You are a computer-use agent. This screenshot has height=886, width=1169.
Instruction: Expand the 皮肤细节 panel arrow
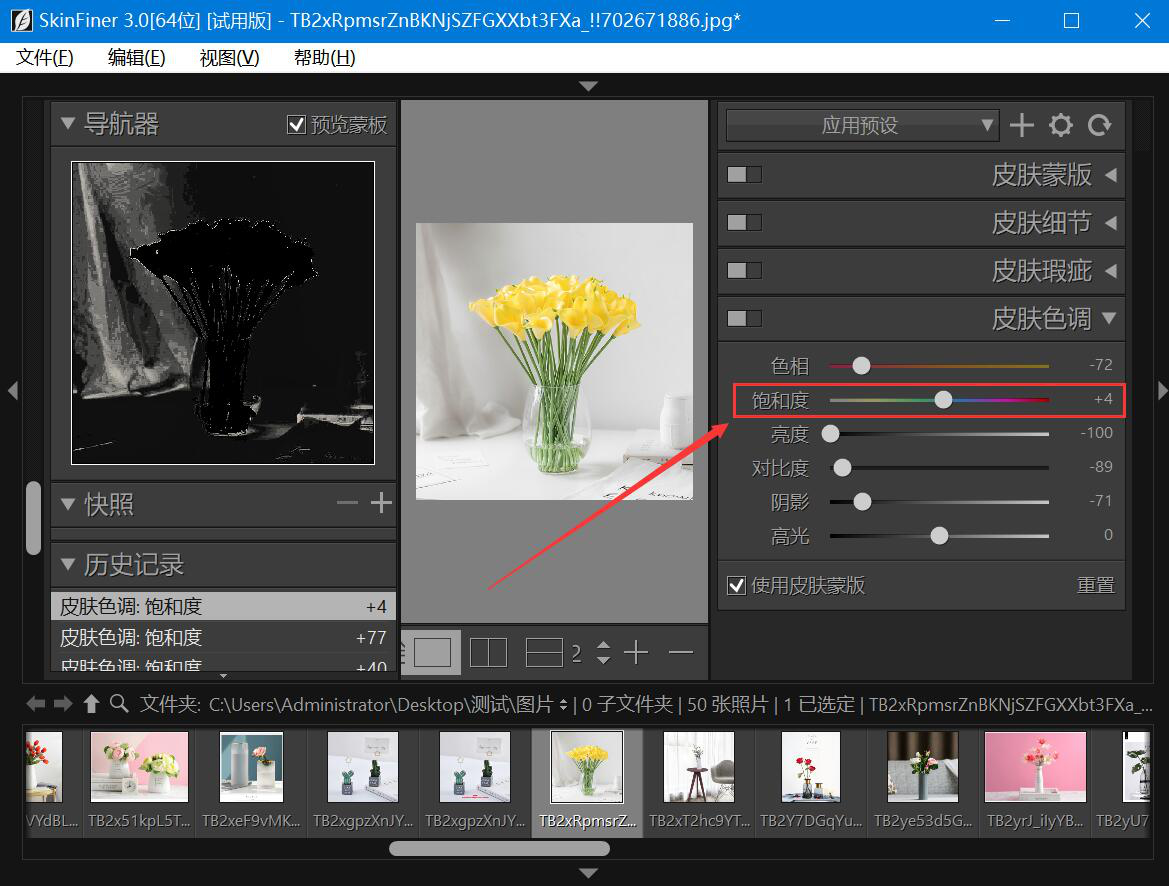pos(1110,223)
